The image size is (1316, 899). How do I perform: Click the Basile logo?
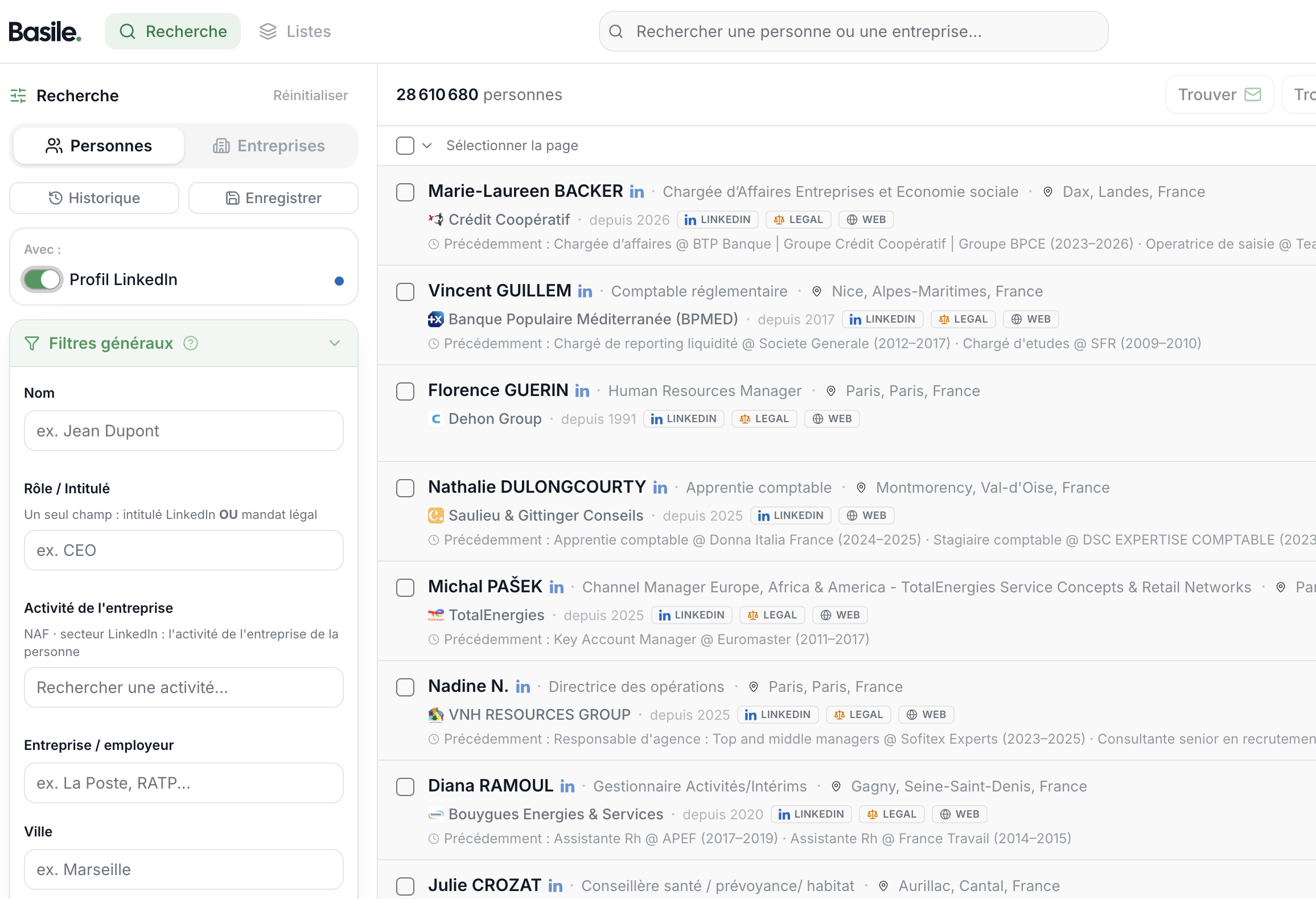click(45, 31)
